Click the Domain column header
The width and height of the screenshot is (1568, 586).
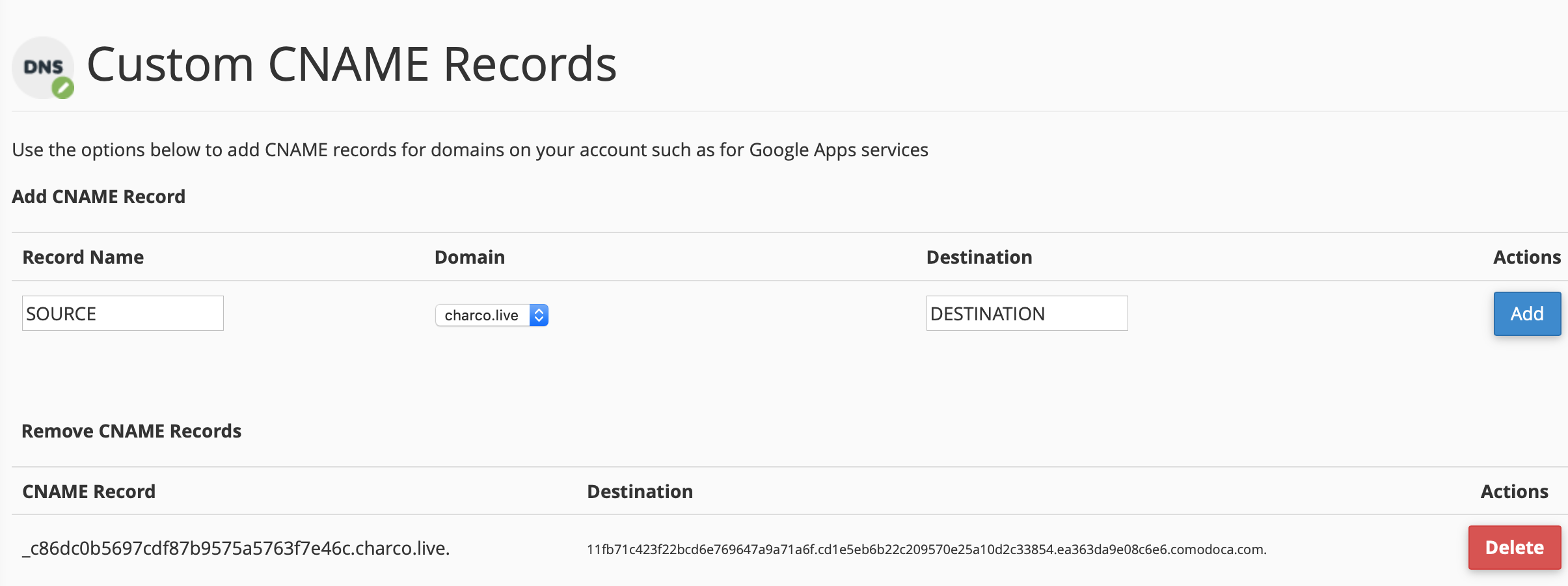coord(469,257)
